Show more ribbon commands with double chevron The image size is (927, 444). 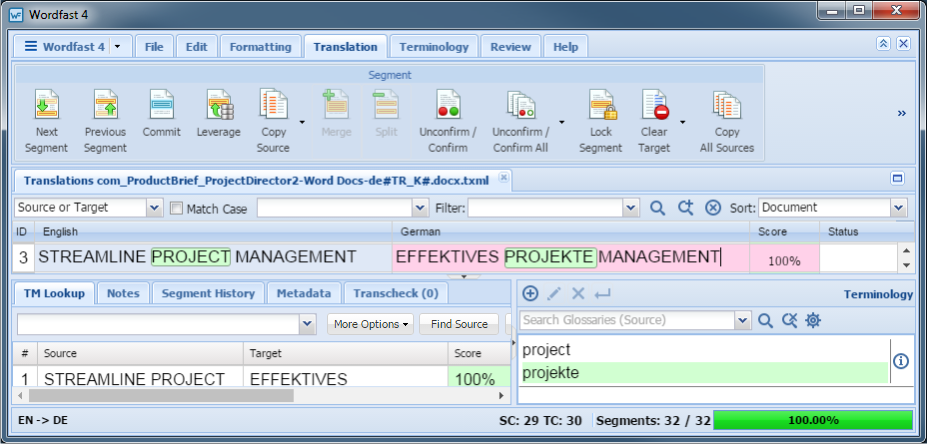tap(902, 114)
